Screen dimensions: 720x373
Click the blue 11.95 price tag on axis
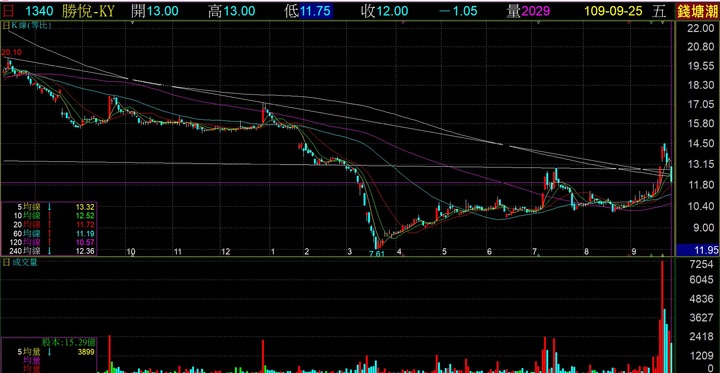[697, 249]
